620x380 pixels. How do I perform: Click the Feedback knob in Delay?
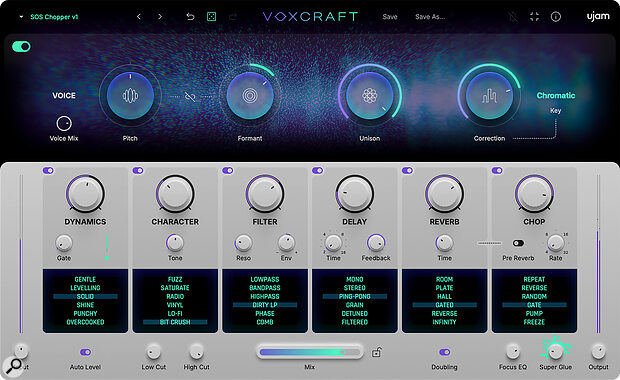pos(376,243)
